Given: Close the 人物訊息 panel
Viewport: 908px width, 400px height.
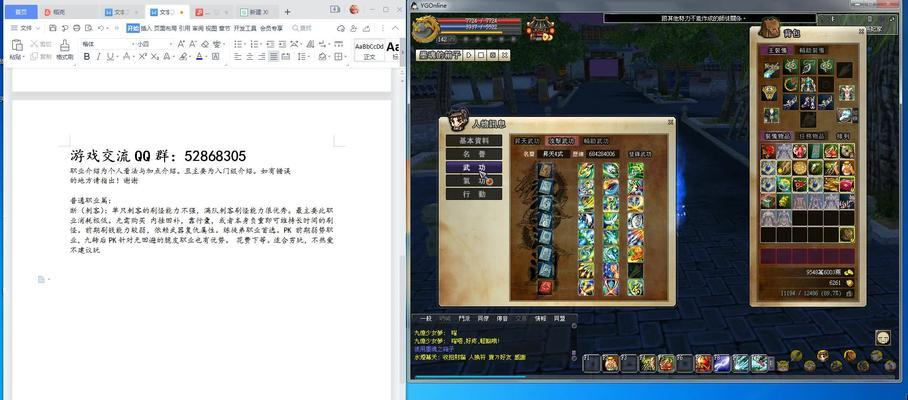Looking at the screenshot, I should (671, 122).
